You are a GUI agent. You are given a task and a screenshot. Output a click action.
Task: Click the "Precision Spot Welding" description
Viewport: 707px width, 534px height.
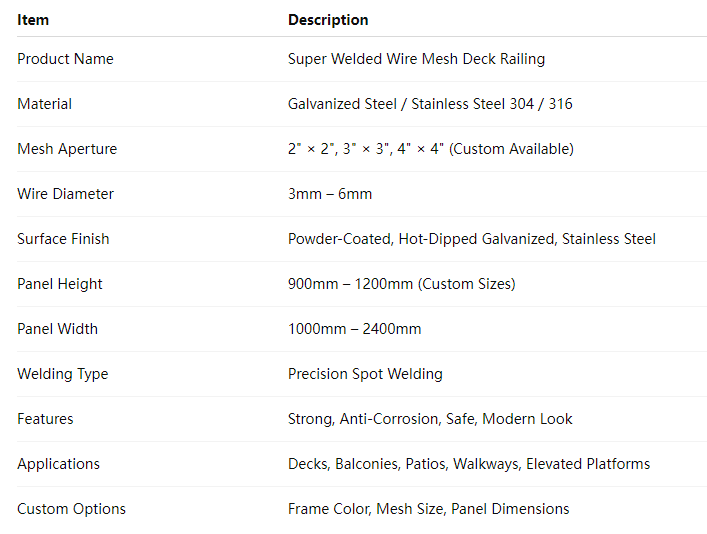click(365, 374)
